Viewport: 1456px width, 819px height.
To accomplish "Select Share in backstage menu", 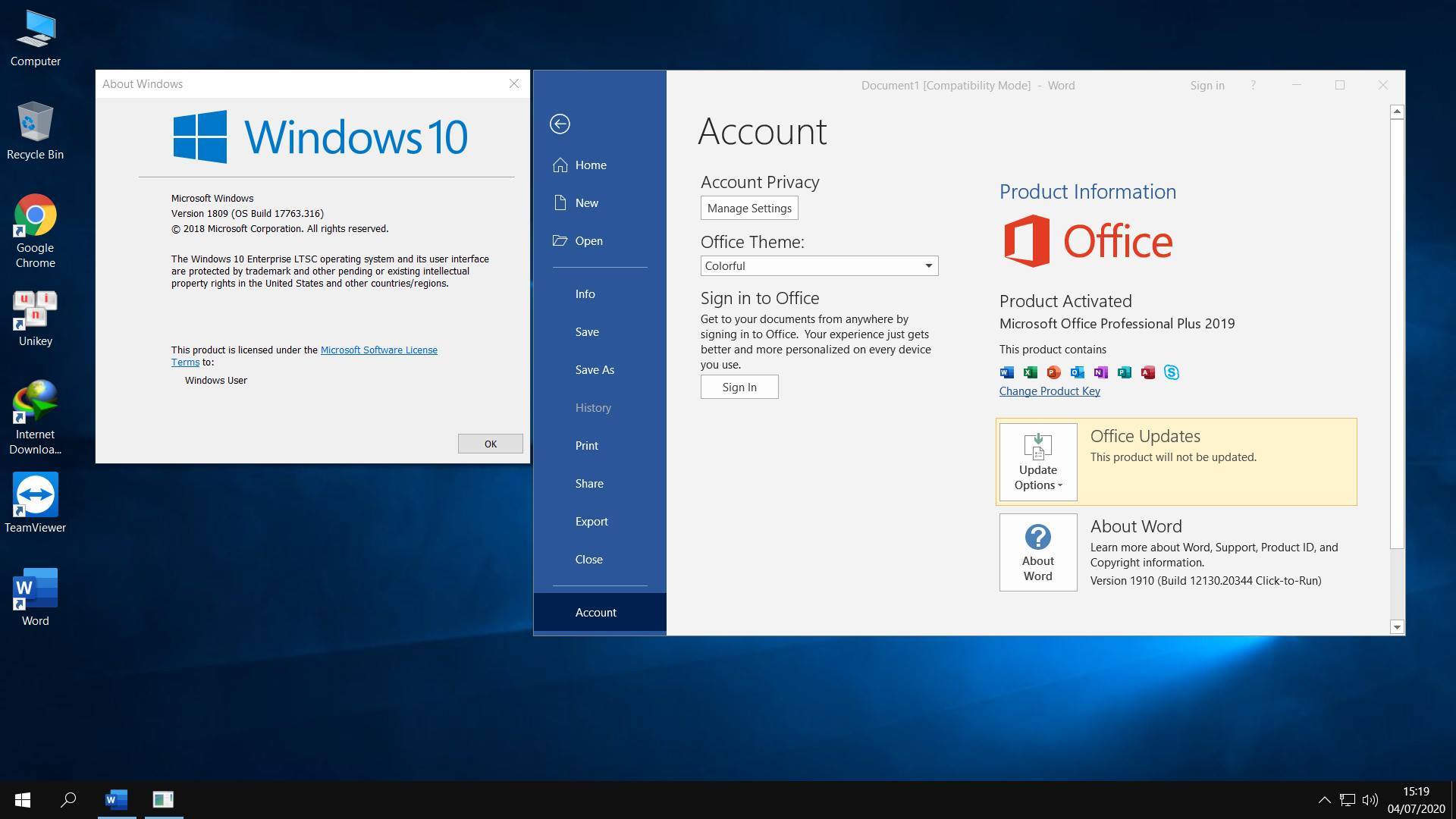I will [599, 483].
